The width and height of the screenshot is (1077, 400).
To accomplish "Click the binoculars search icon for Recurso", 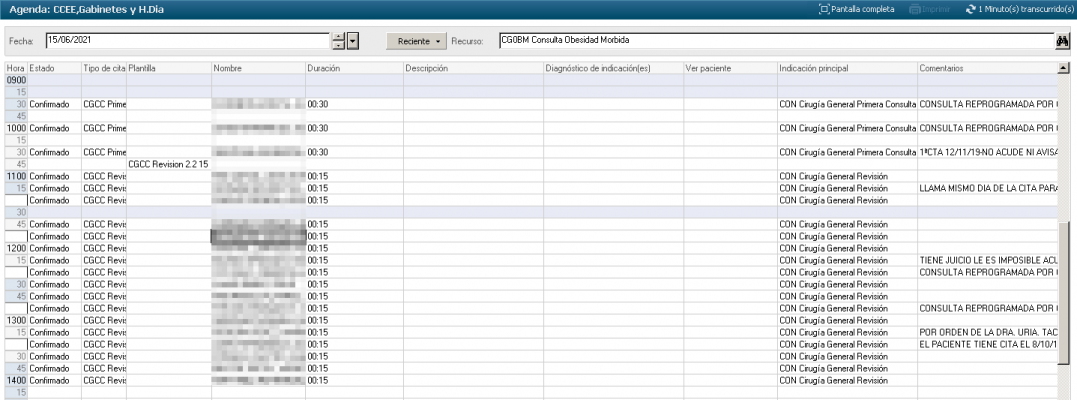I will click(x=1063, y=41).
